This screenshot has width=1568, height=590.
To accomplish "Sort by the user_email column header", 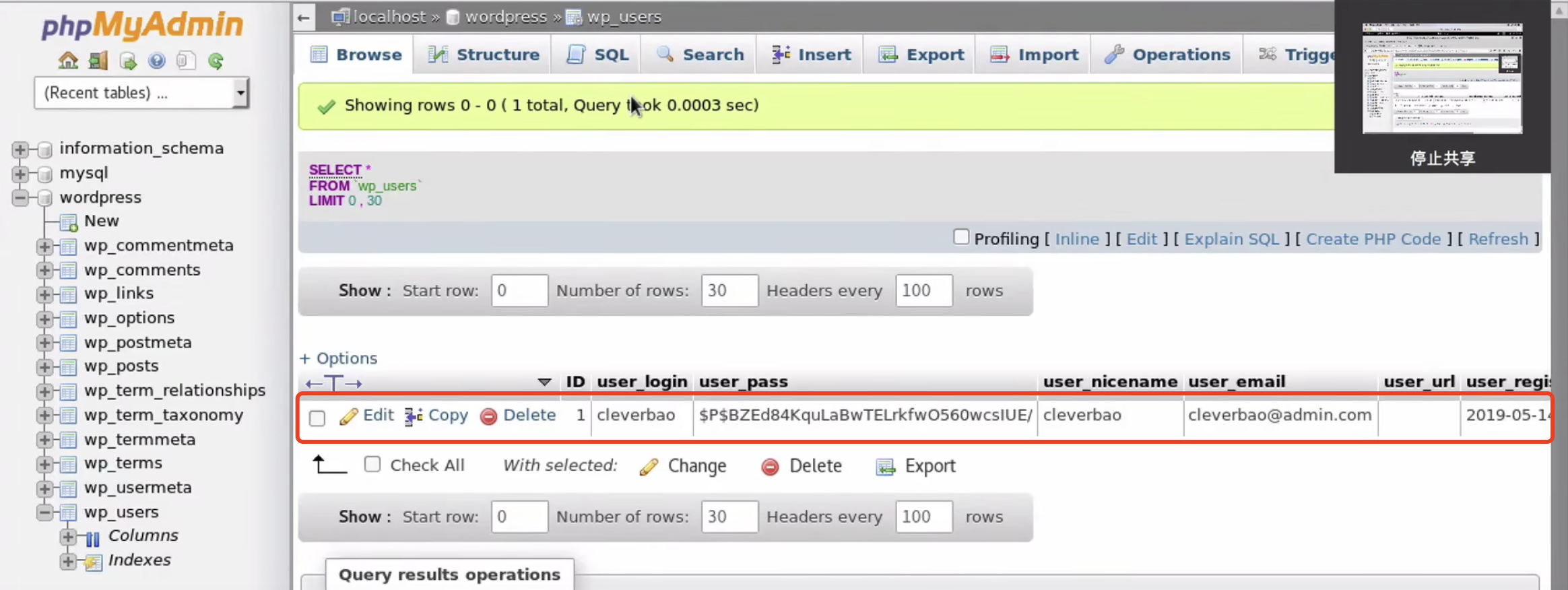I will point(1237,382).
